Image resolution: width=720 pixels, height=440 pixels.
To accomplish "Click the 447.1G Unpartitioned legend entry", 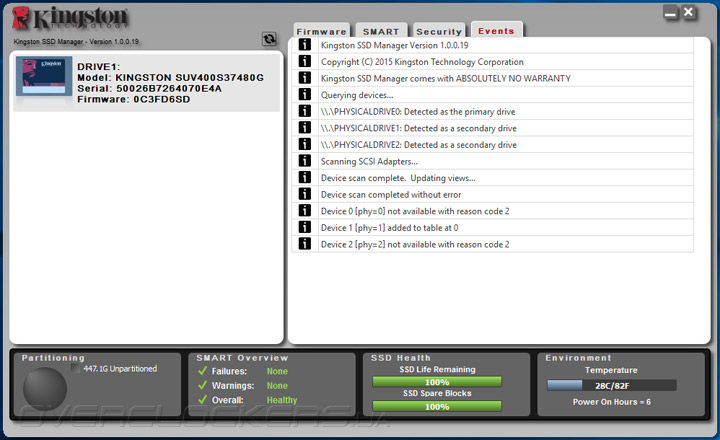I will click(115, 368).
